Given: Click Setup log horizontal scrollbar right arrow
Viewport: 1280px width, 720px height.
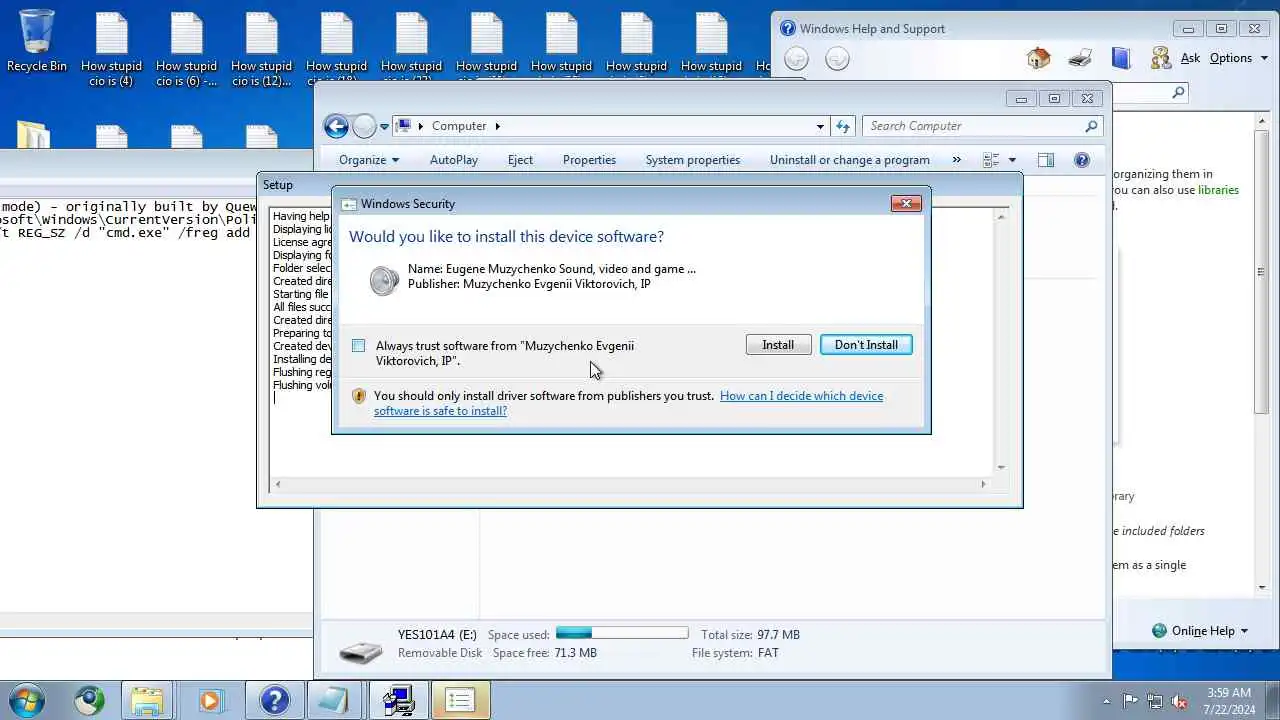Looking at the screenshot, I should point(983,484).
